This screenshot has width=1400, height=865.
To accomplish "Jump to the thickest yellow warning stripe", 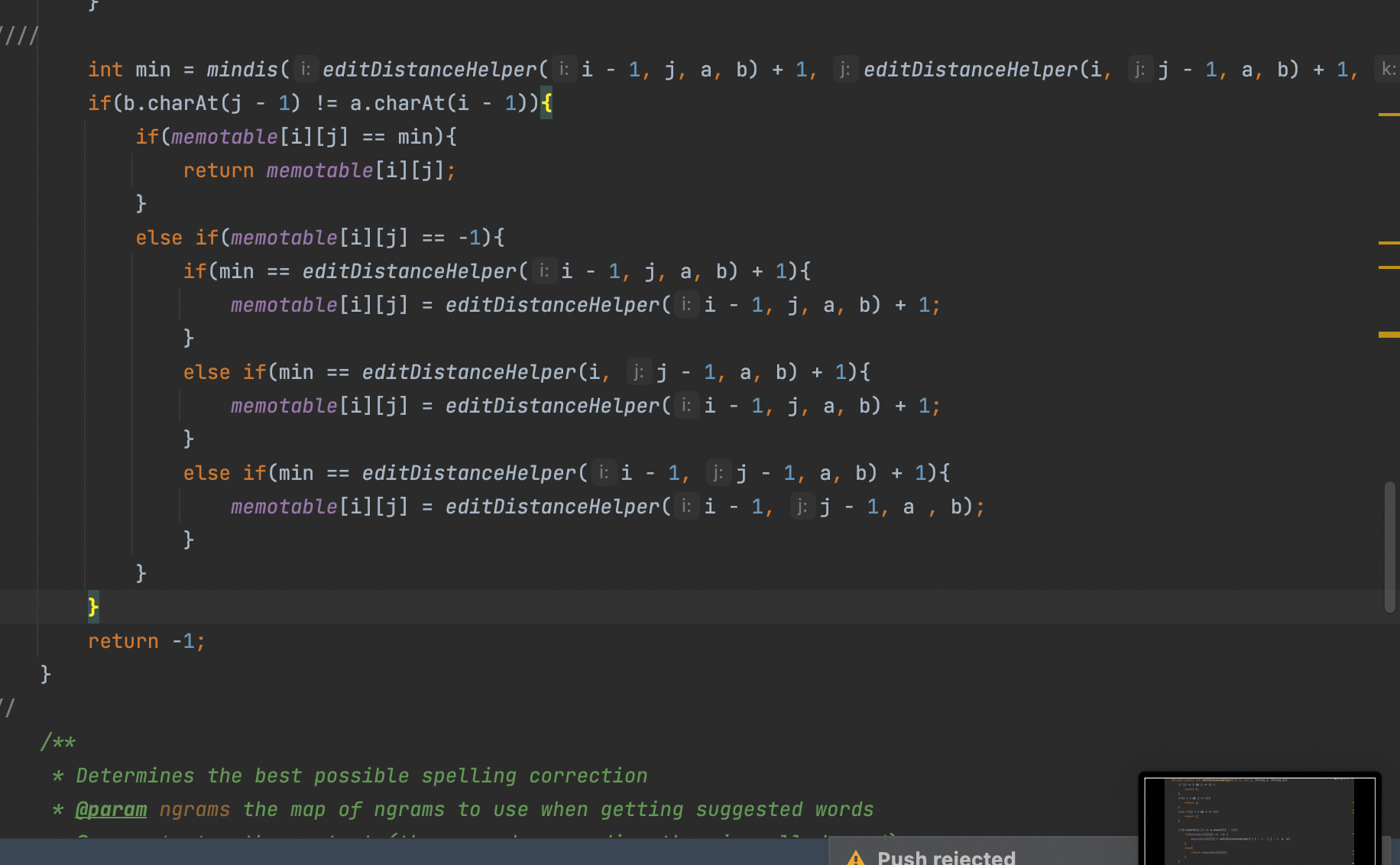I will [x=1388, y=335].
